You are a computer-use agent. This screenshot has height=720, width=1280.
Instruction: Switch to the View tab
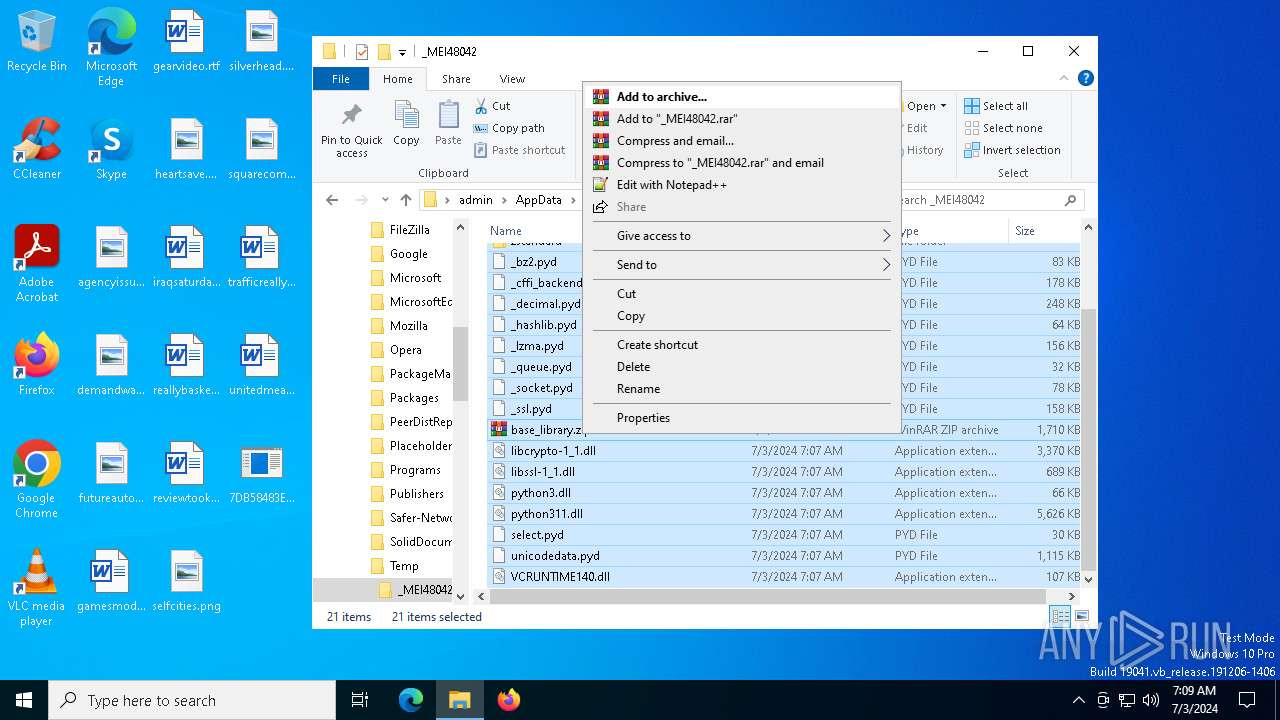512,79
